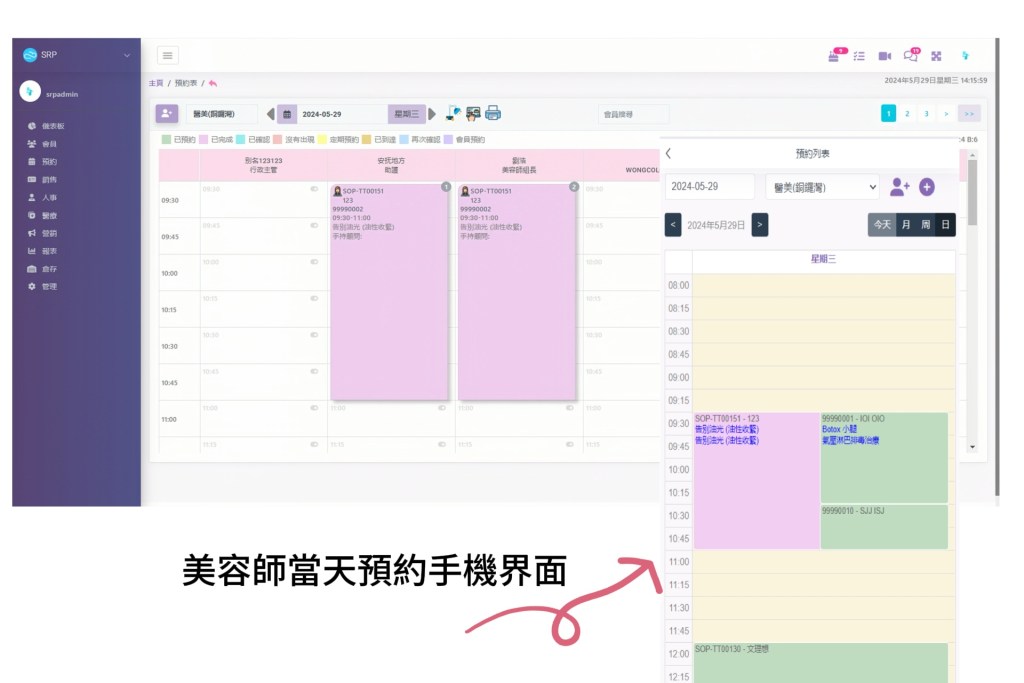Toggle the 09:30 slot switch under 行政主管

coord(314,188)
